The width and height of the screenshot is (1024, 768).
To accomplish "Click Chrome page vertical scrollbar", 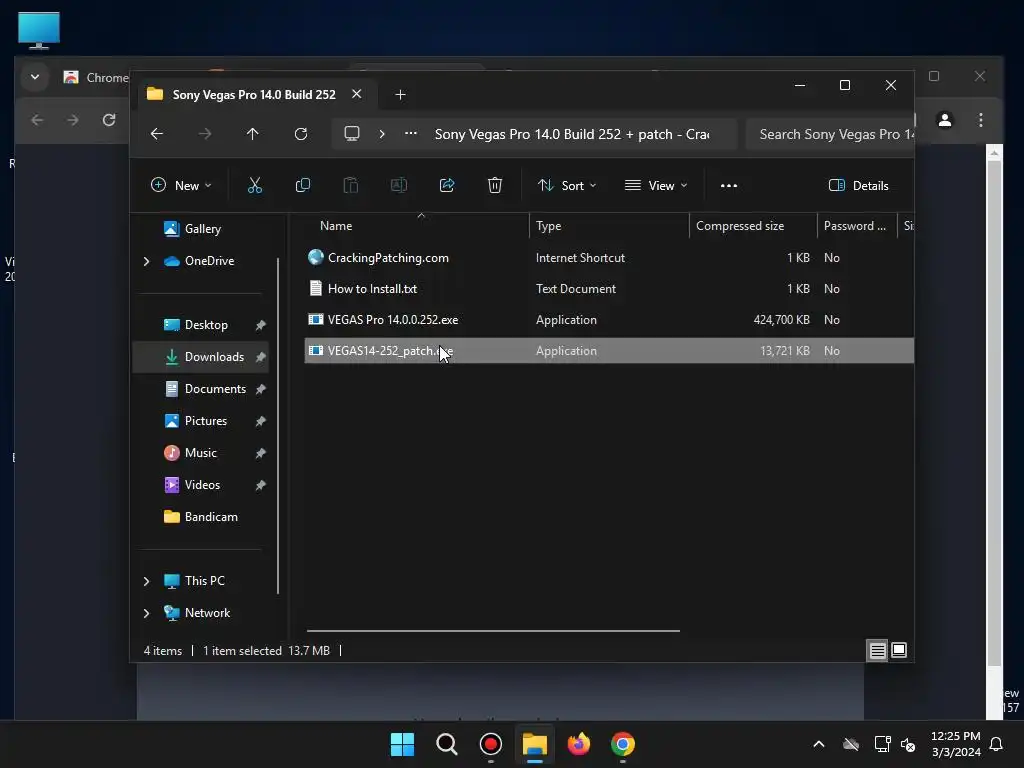I will point(994,411).
